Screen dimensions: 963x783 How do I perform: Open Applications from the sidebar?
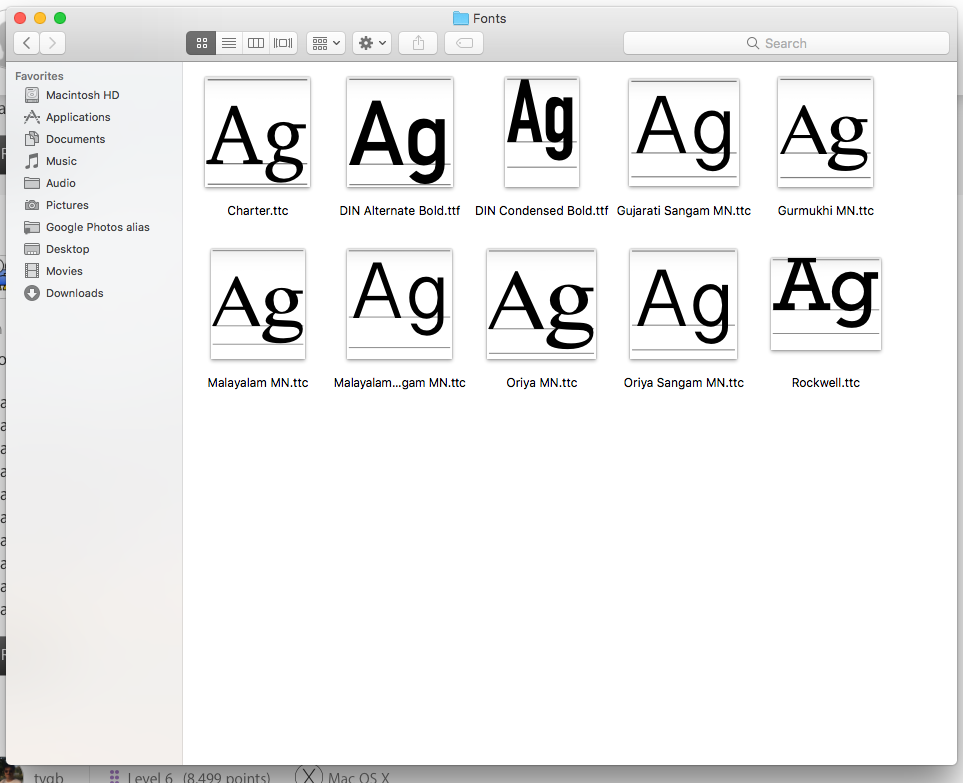pos(78,117)
